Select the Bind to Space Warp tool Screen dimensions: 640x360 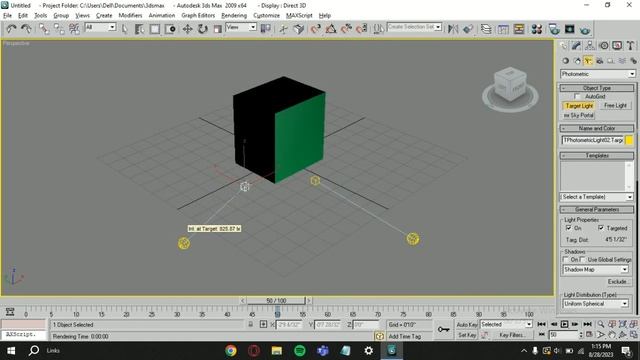(74, 29)
